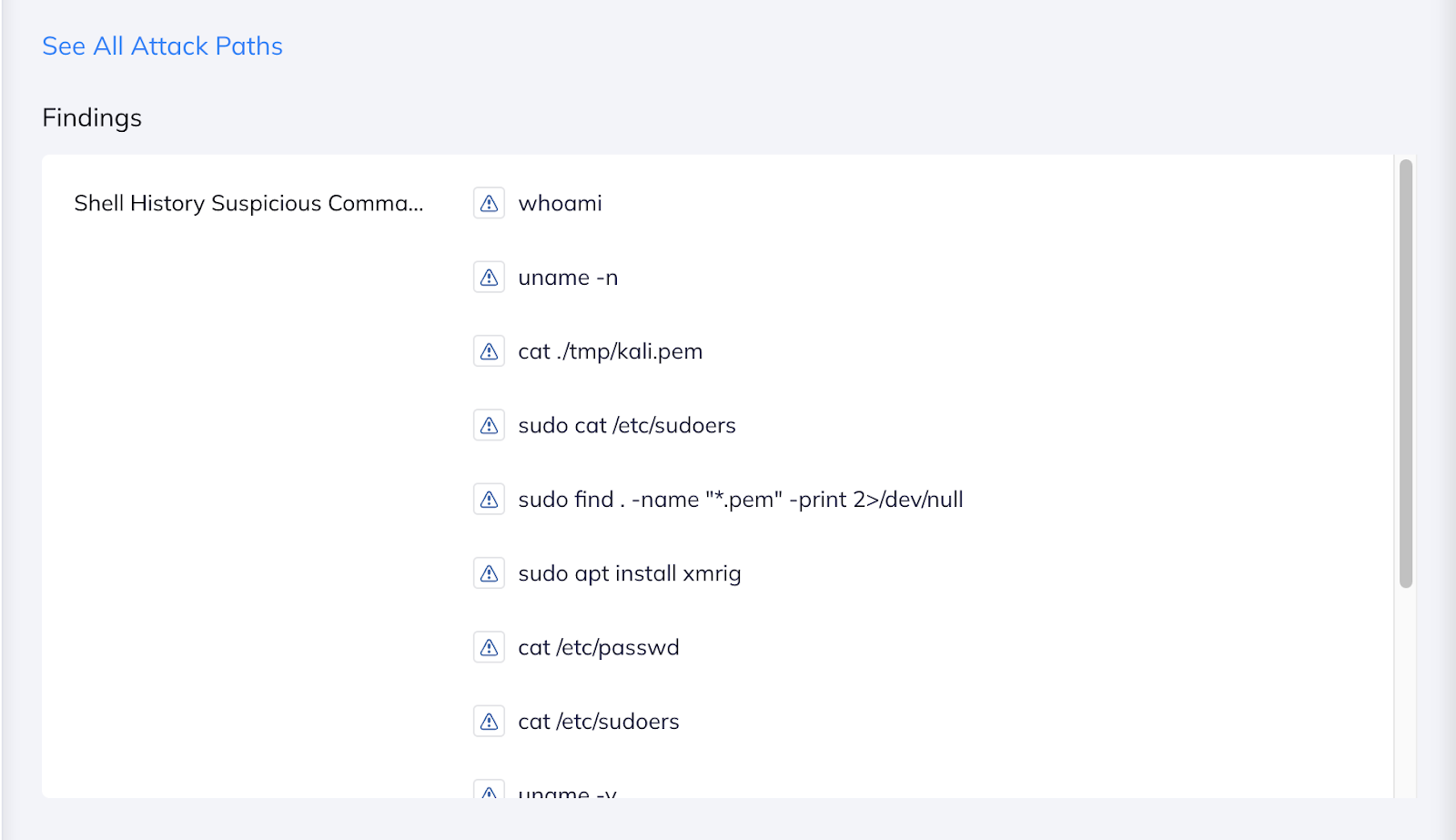Image resolution: width=1456 pixels, height=840 pixels.
Task: Click the sudo cat /etc/sudoers command entry
Action: pos(627,424)
